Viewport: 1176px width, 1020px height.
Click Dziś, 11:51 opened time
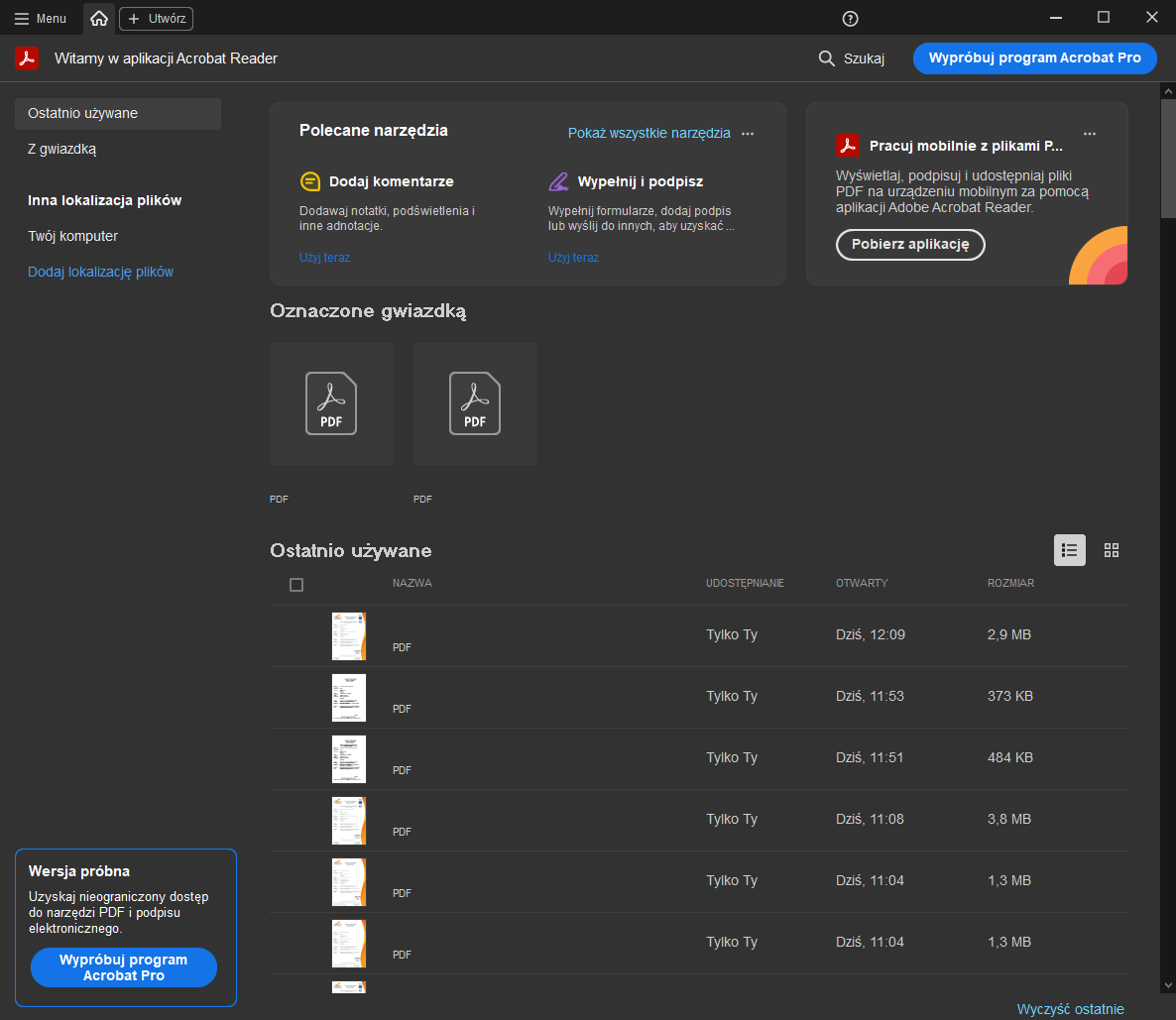click(870, 757)
